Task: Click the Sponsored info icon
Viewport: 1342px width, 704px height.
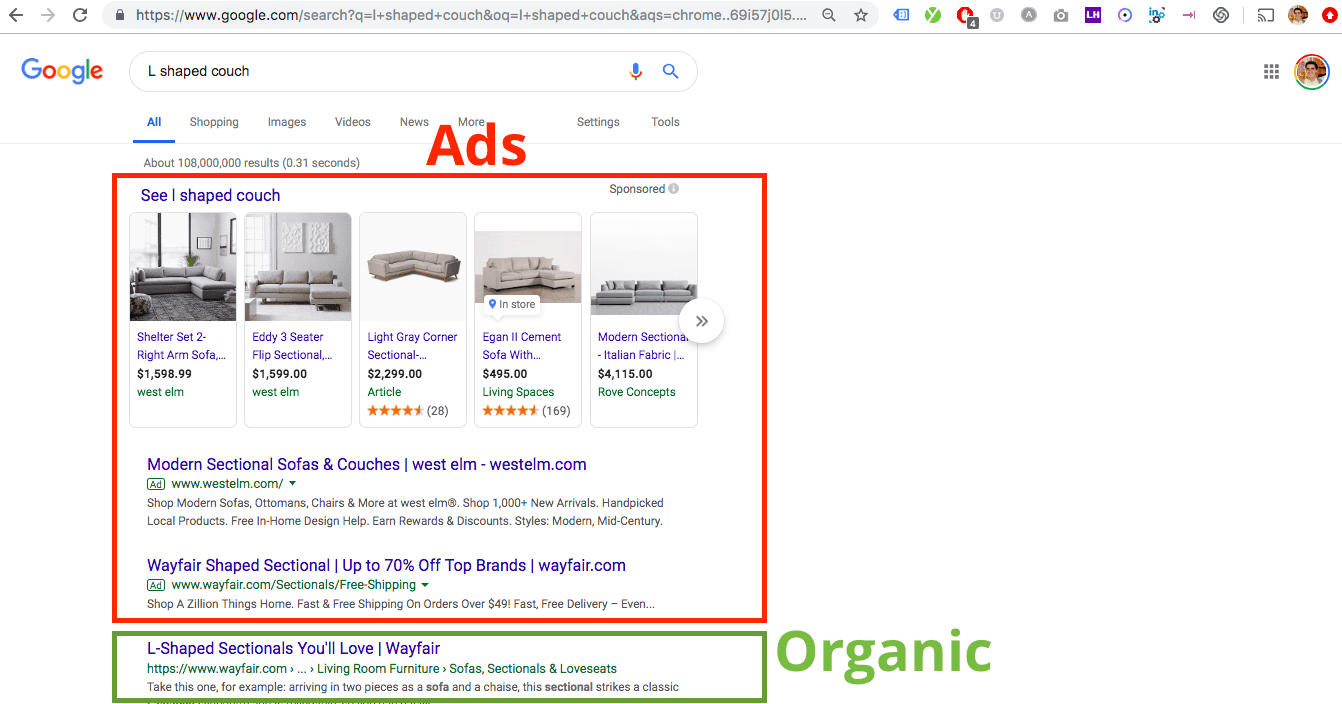Action: click(674, 189)
